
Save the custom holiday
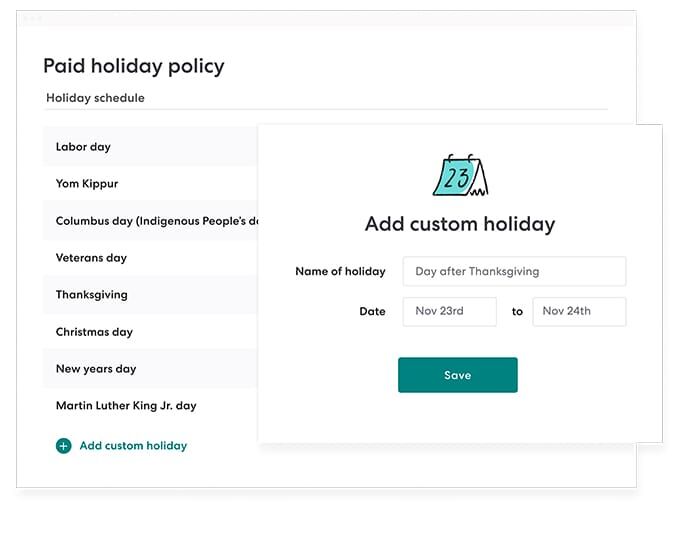point(458,375)
